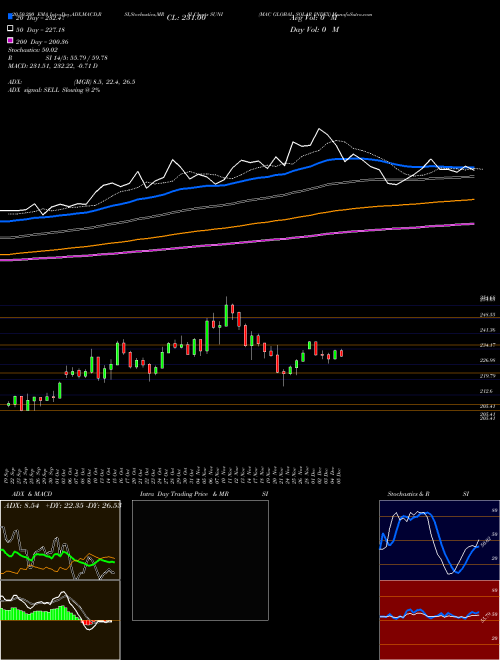
Task: Click the 'Avg Vol: 0 M' label
Action: (x=313, y=18)
